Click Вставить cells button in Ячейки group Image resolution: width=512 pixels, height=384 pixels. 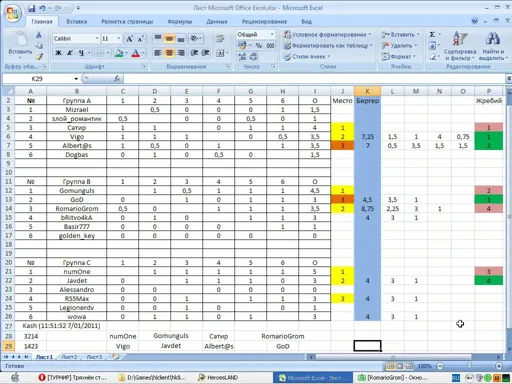(400, 34)
